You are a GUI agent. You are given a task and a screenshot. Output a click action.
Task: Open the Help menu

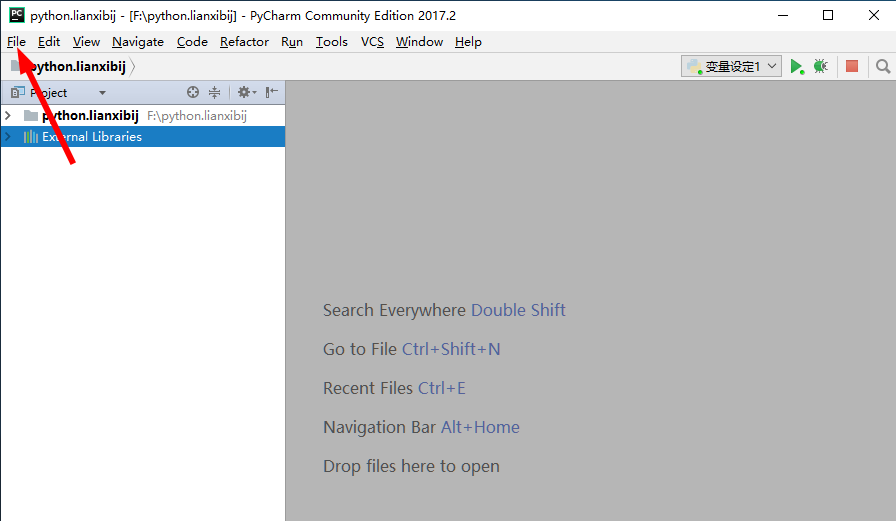pyautogui.click(x=468, y=42)
